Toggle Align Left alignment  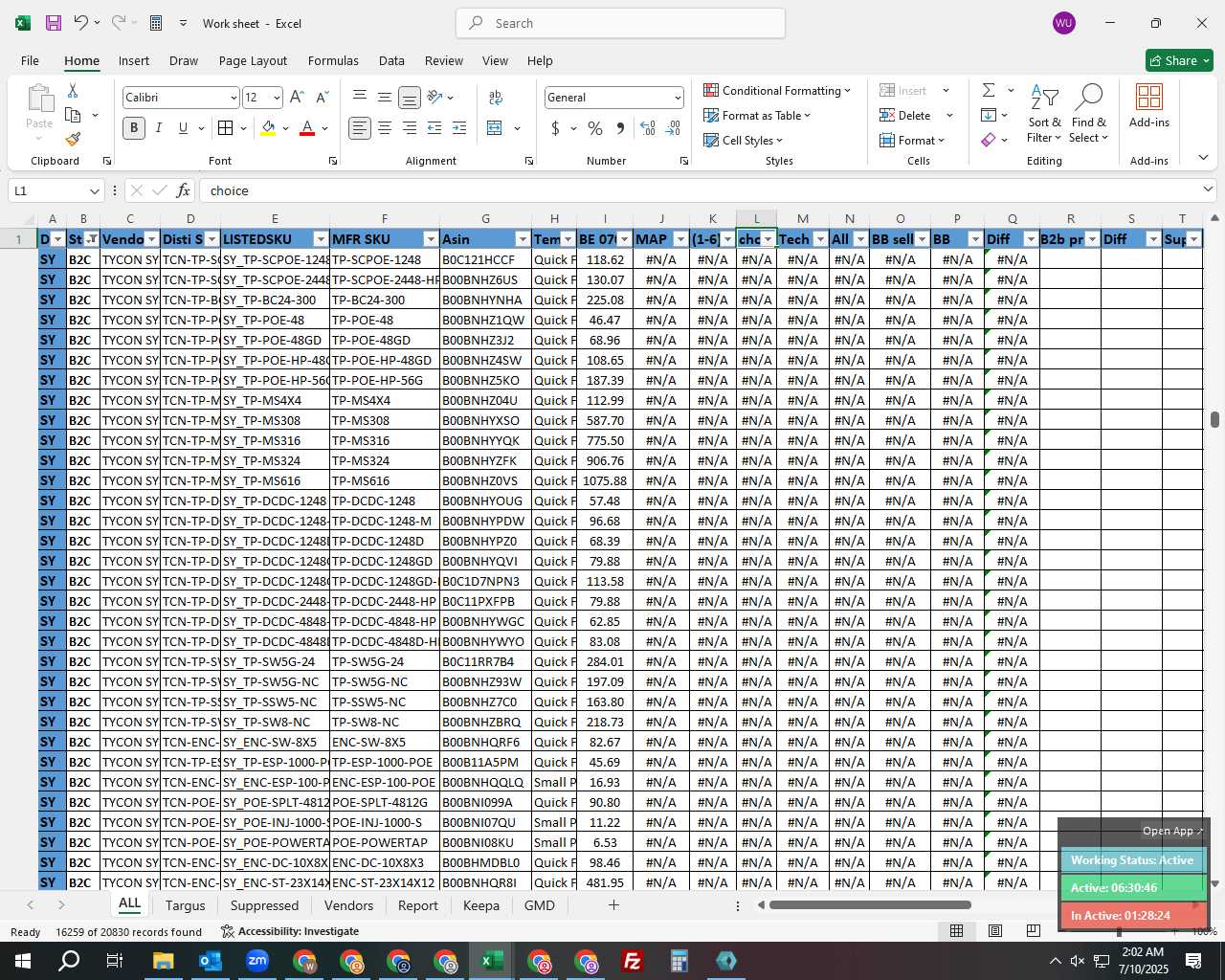coord(360,128)
